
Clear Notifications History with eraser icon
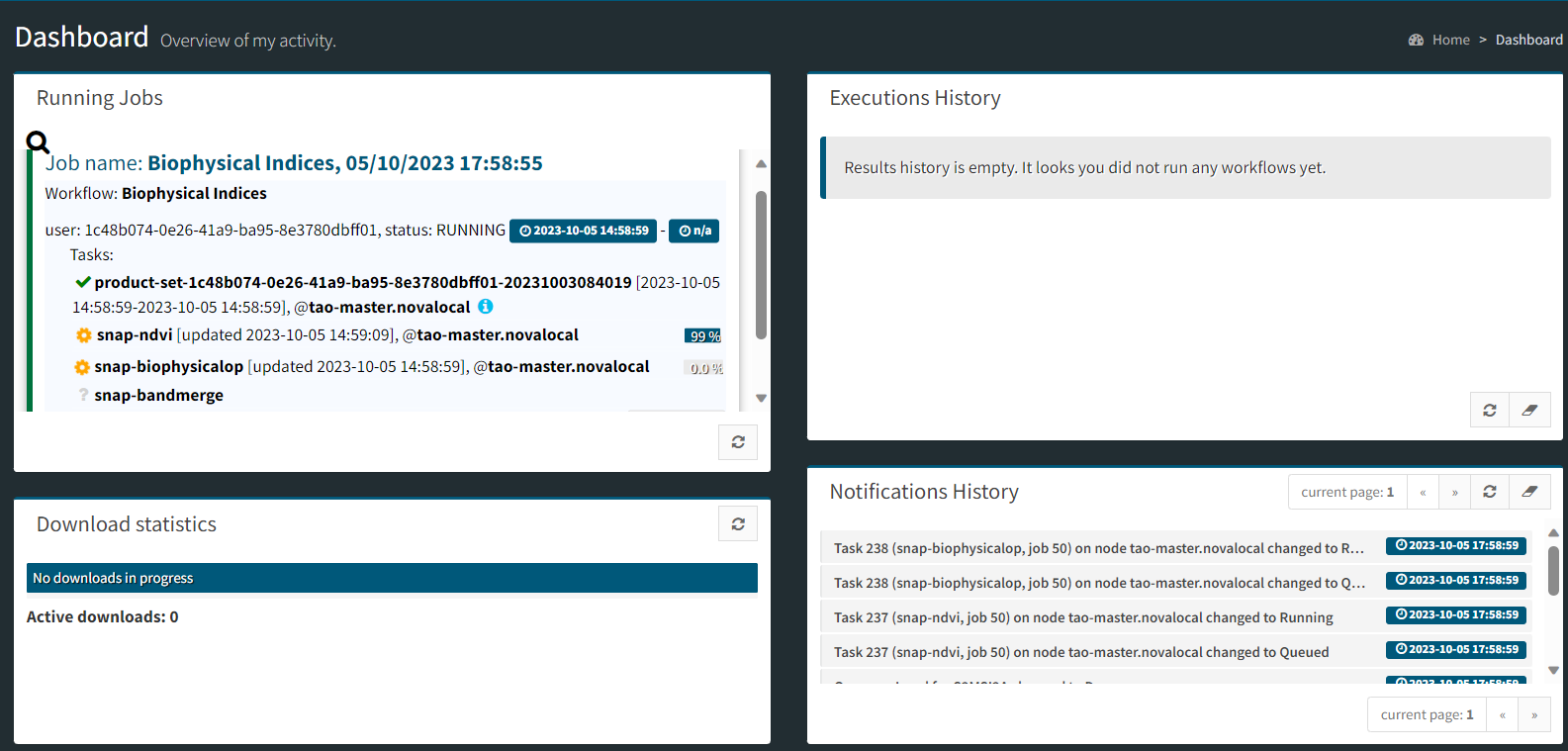1529,492
